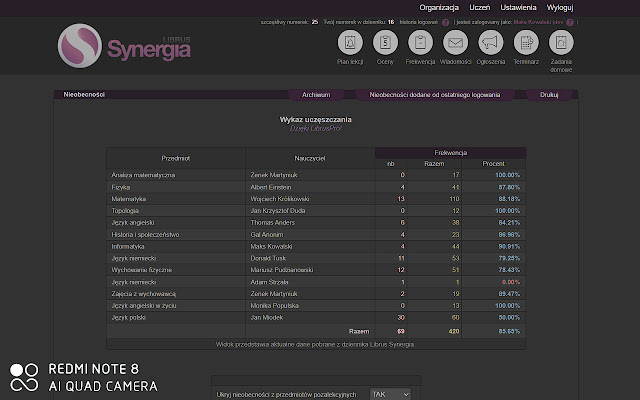Click the 88.18% Matematyka percentage
This screenshot has width=640, height=400.
[x=509, y=199]
